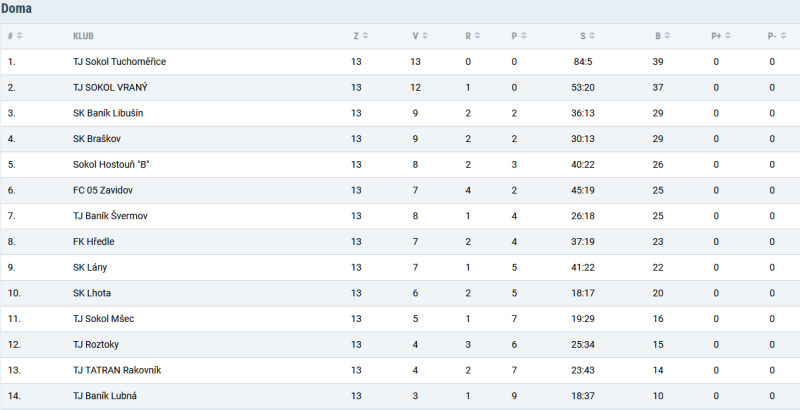Open TJ Baník Švermov club
The width and height of the screenshot is (800, 410).
coord(110,216)
